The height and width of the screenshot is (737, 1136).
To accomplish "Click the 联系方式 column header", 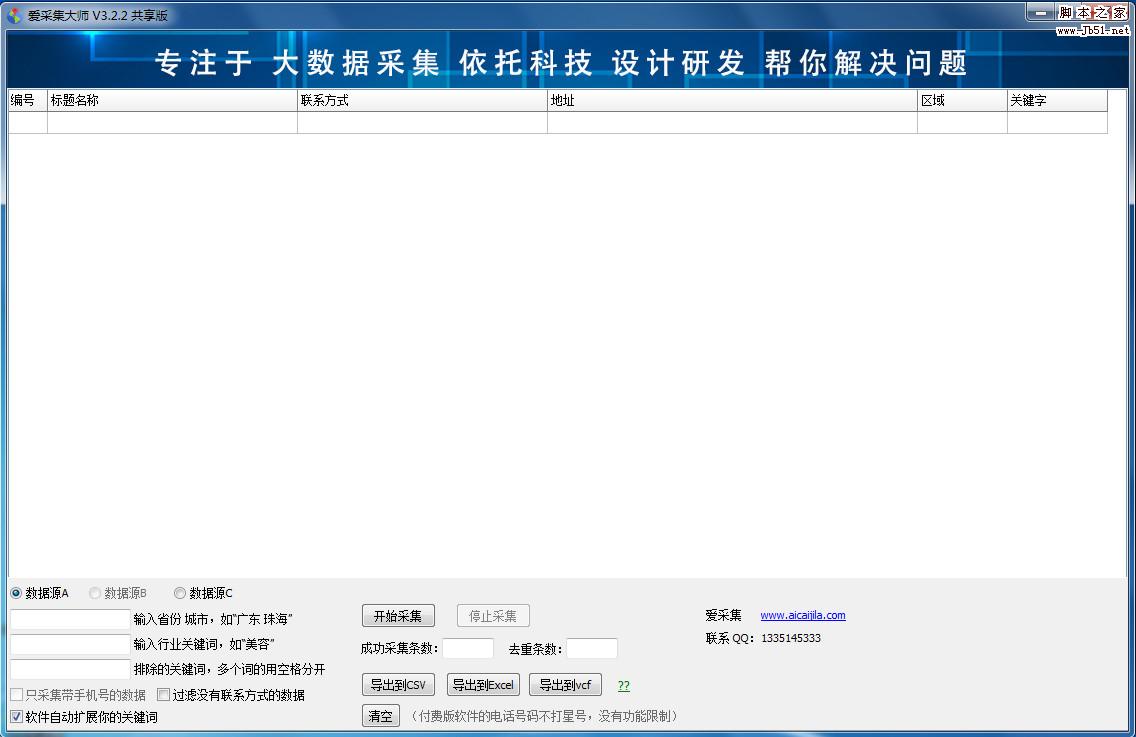I will [x=421, y=100].
